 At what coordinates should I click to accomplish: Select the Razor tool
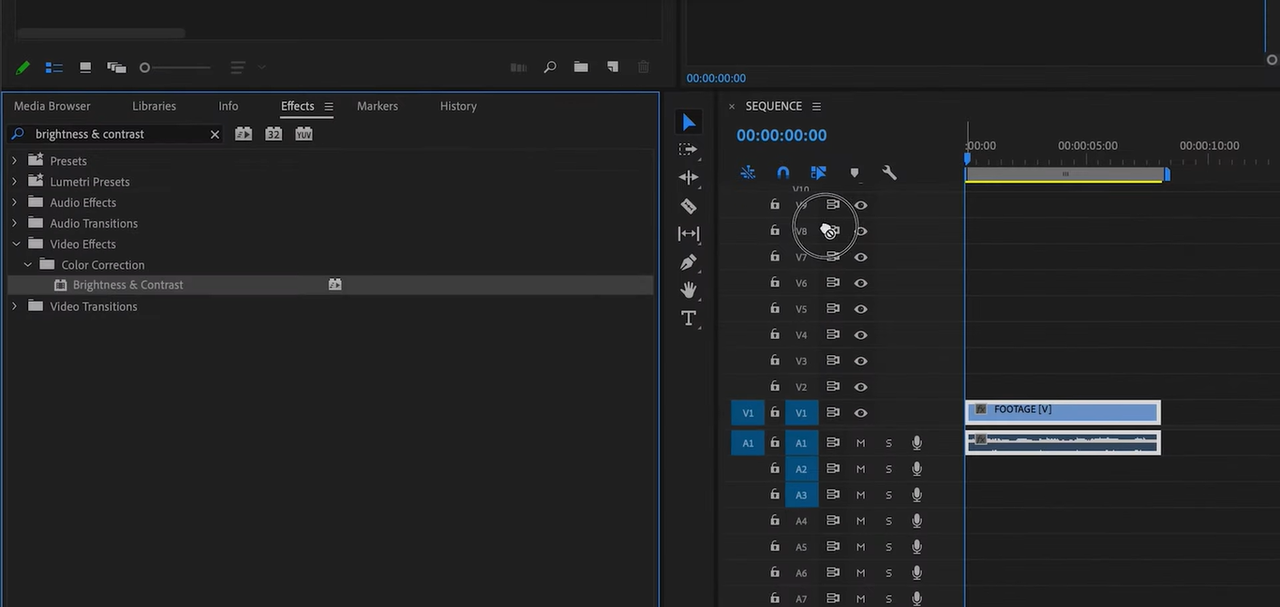(688, 206)
